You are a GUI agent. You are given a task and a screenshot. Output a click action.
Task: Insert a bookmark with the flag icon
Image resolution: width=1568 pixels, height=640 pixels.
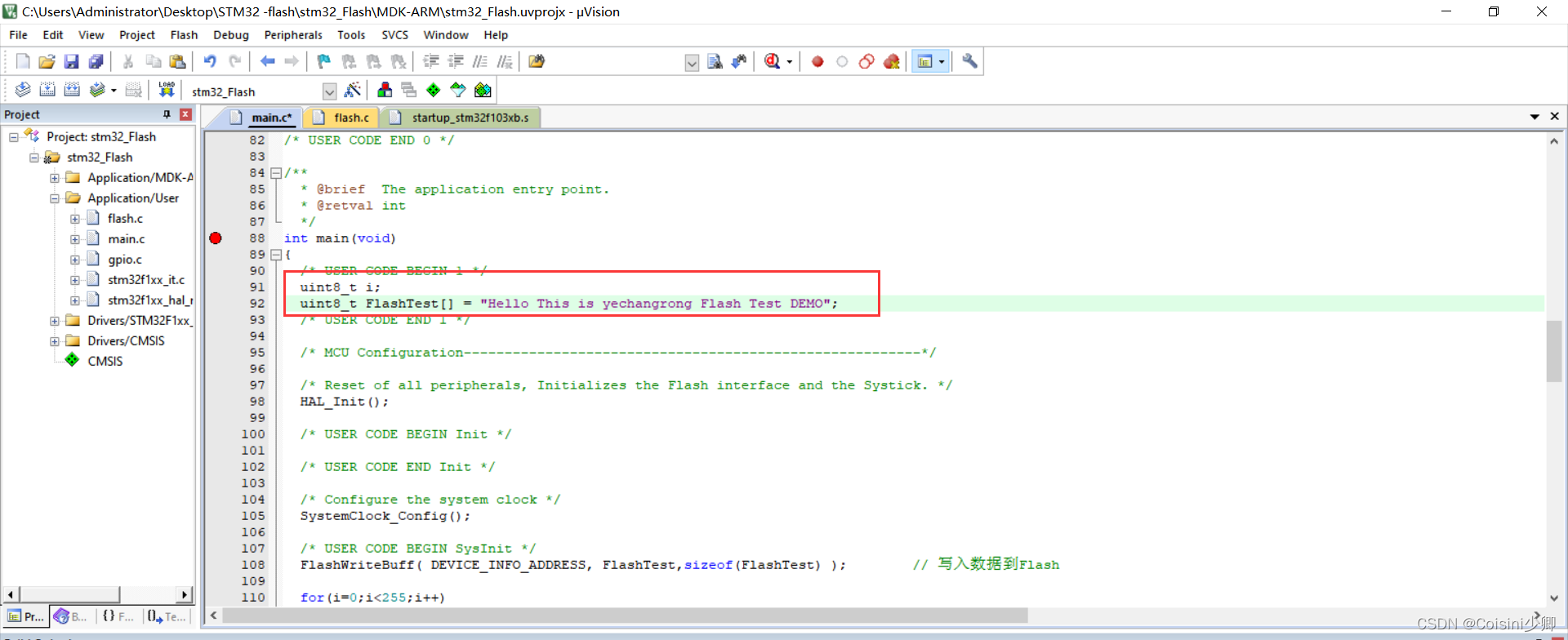point(324,61)
